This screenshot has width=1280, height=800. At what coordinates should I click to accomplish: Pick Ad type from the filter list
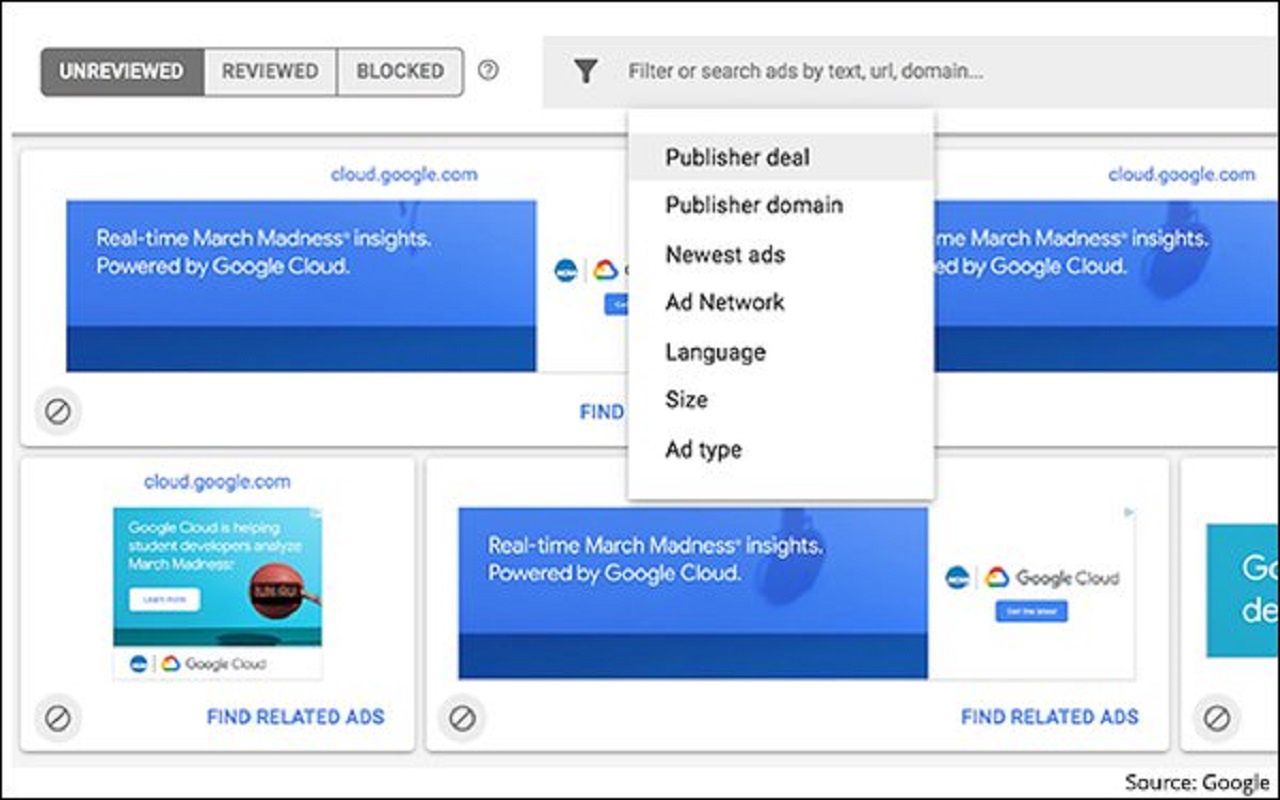pos(703,449)
